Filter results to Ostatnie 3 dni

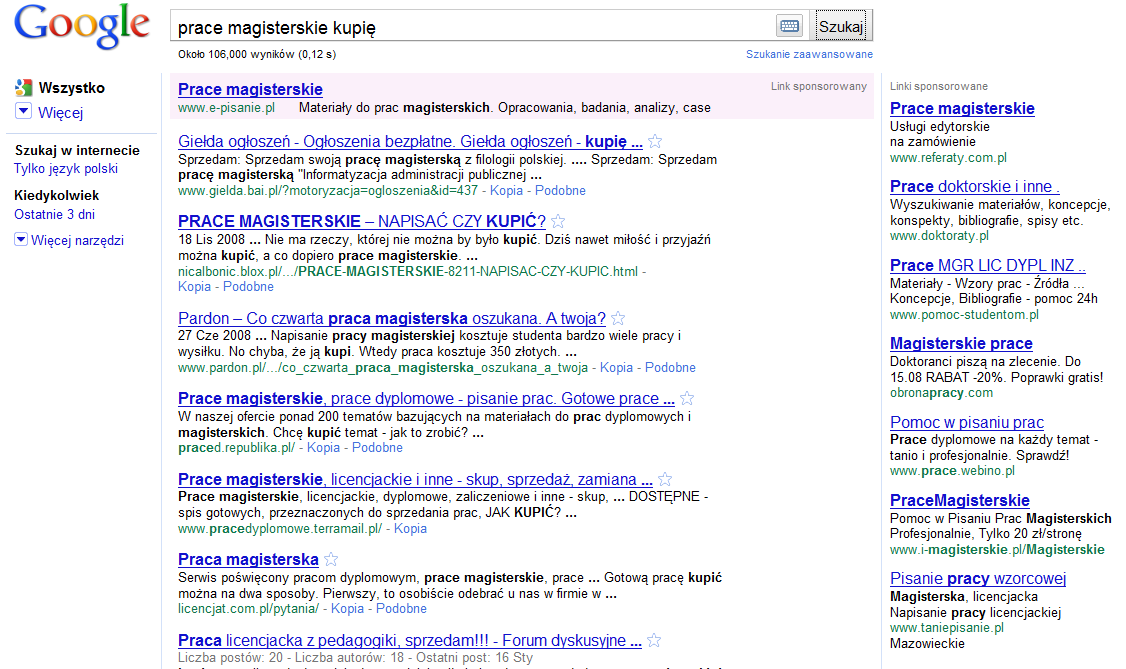click(x=55, y=215)
